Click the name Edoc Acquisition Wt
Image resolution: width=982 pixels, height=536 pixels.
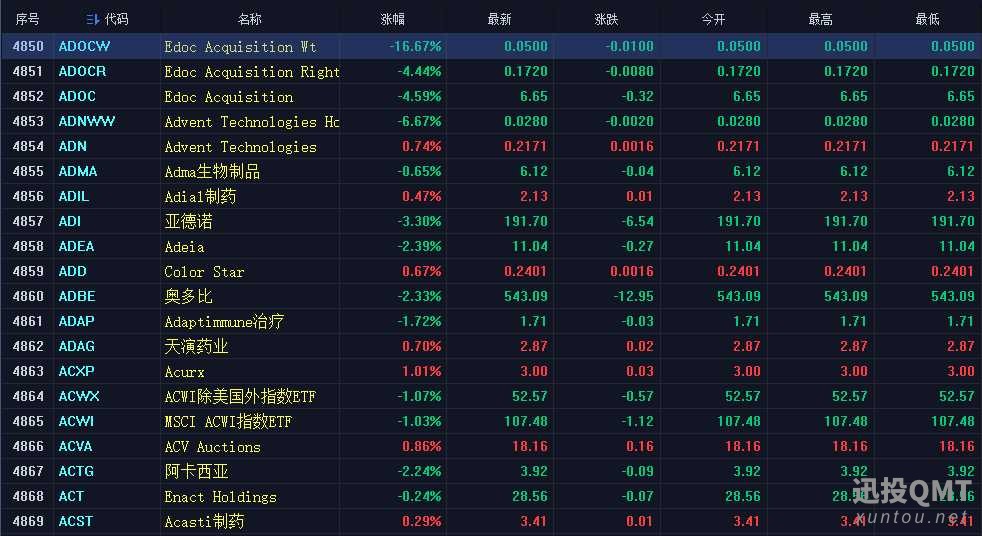click(240, 47)
